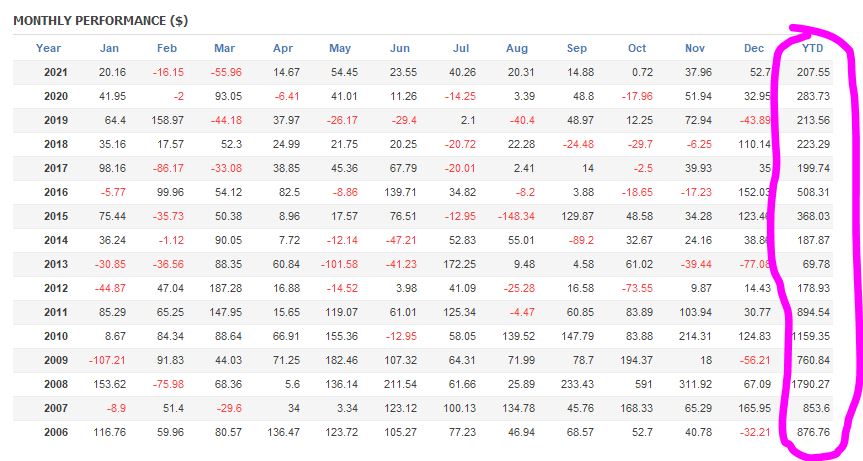This screenshot has height=461, width=863.
Task: Select the 2016 year row label
Action: (x=55, y=191)
